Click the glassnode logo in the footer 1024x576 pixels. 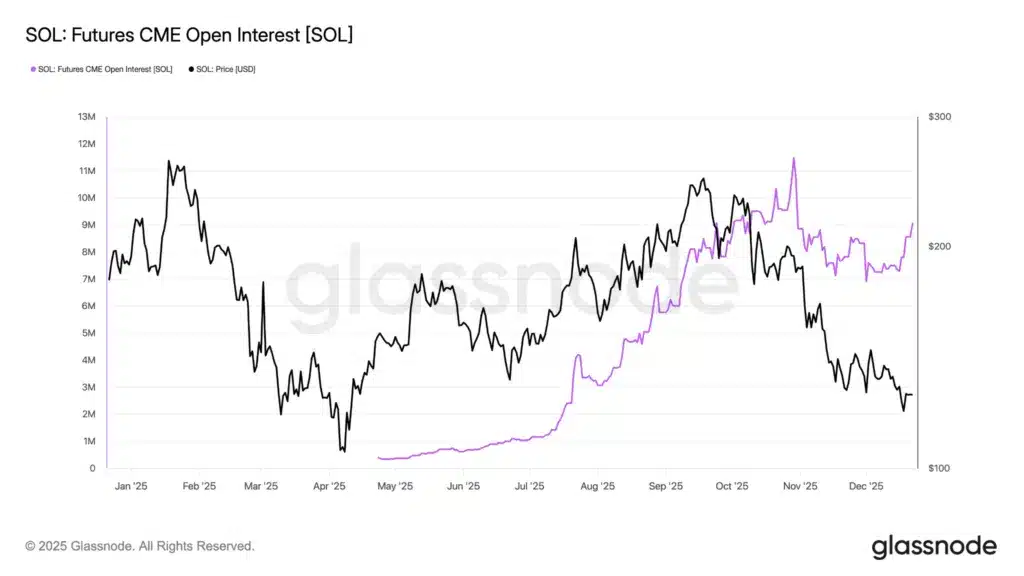933,546
